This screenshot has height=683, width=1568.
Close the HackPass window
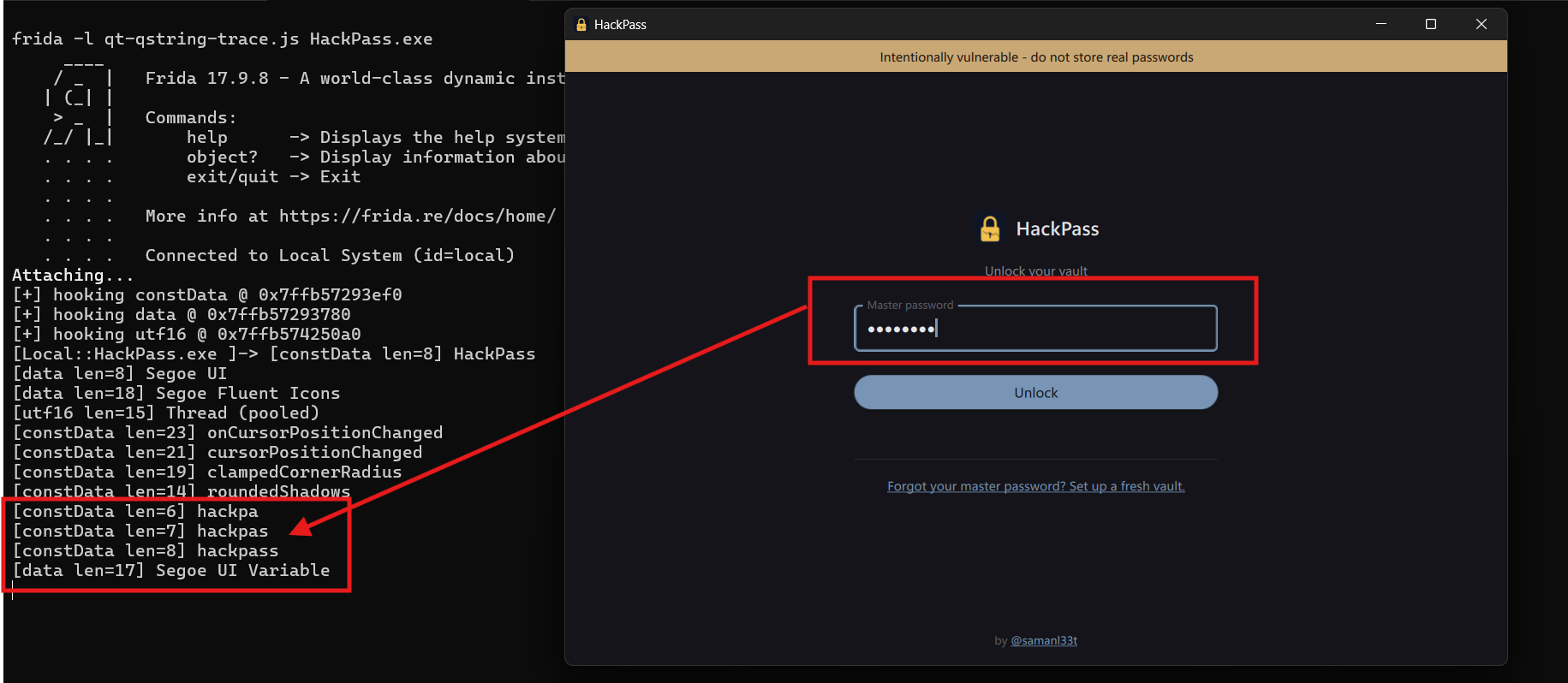point(1482,24)
